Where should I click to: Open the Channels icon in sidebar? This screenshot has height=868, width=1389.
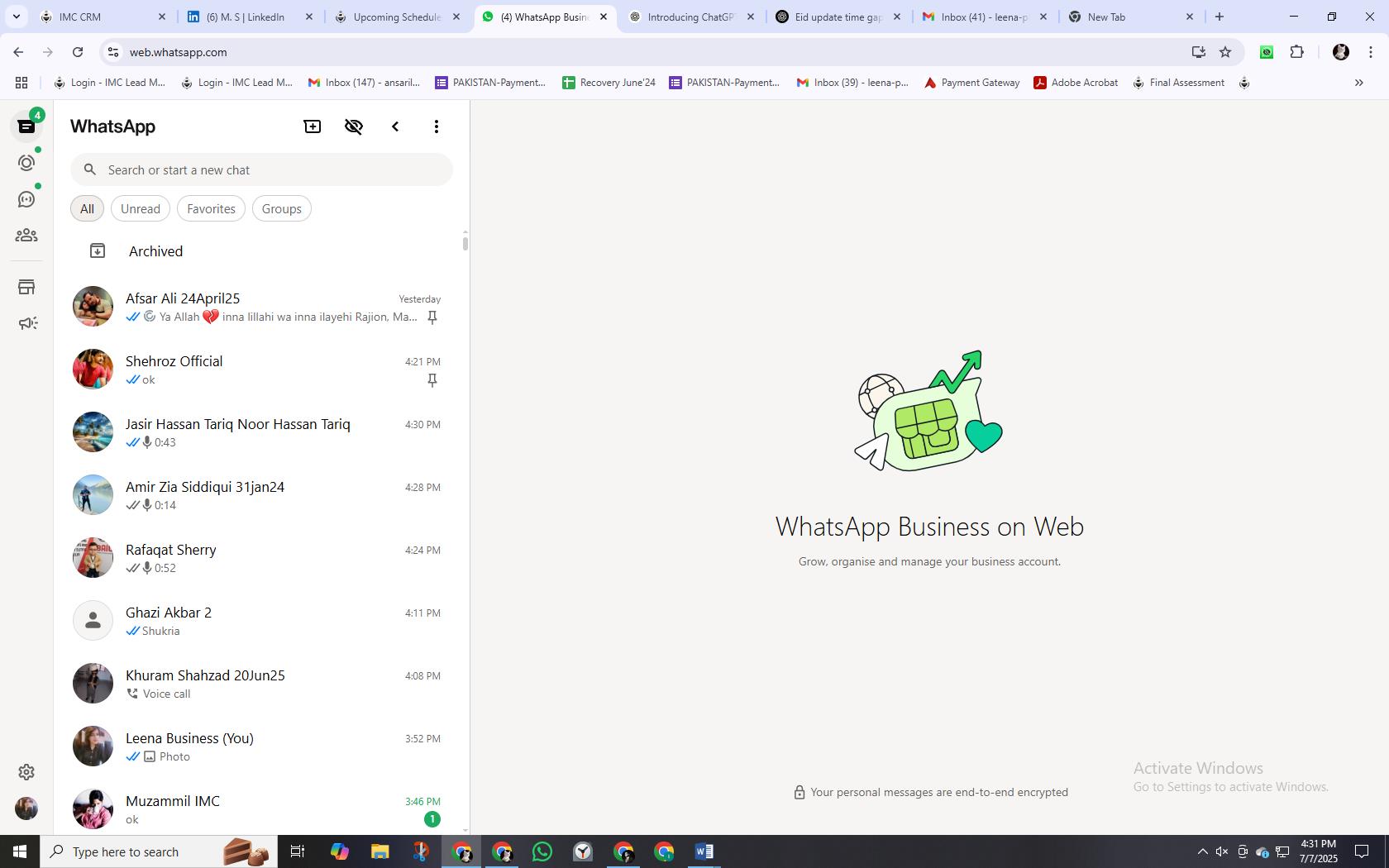click(26, 199)
